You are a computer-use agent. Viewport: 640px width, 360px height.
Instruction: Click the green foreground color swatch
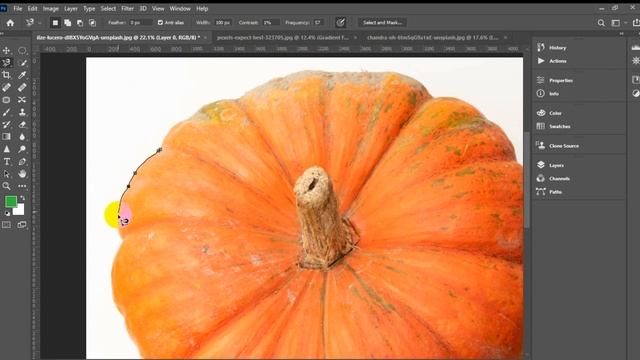10,201
